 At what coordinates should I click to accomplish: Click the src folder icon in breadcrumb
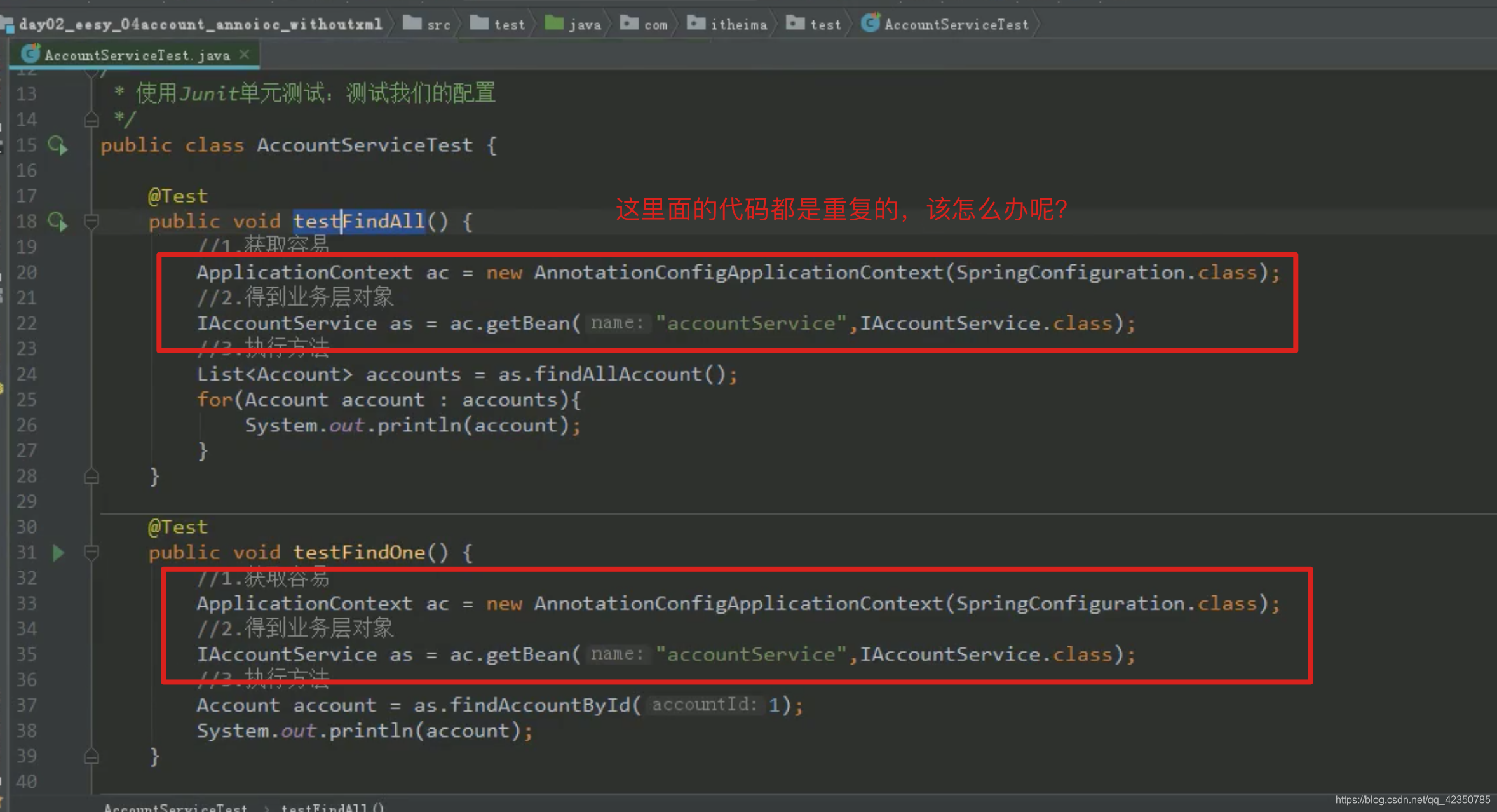click(x=412, y=24)
